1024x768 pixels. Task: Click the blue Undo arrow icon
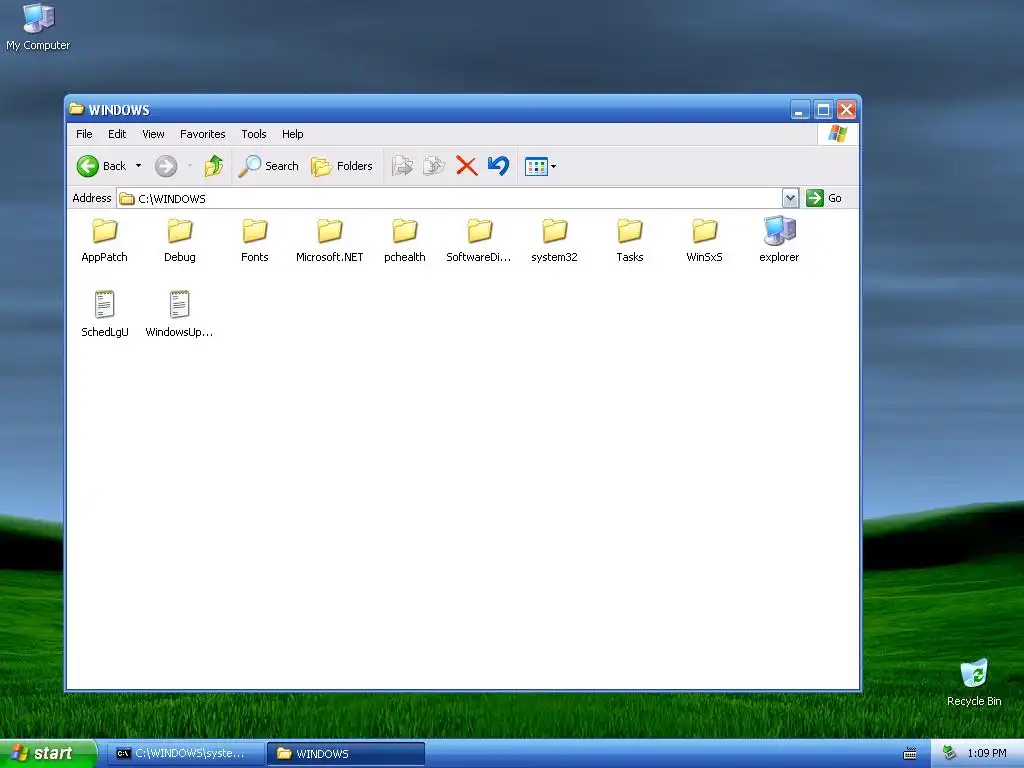tap(498, 167)
